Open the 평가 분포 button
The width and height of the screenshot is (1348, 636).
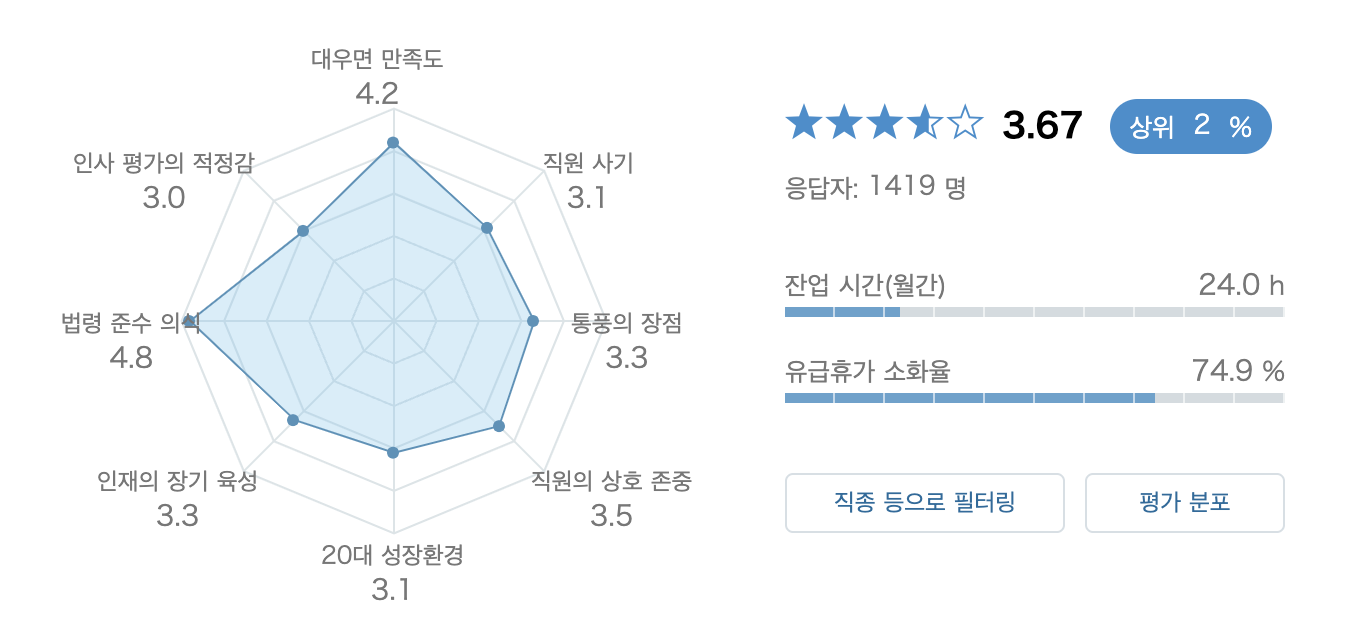coord(1184,502)
